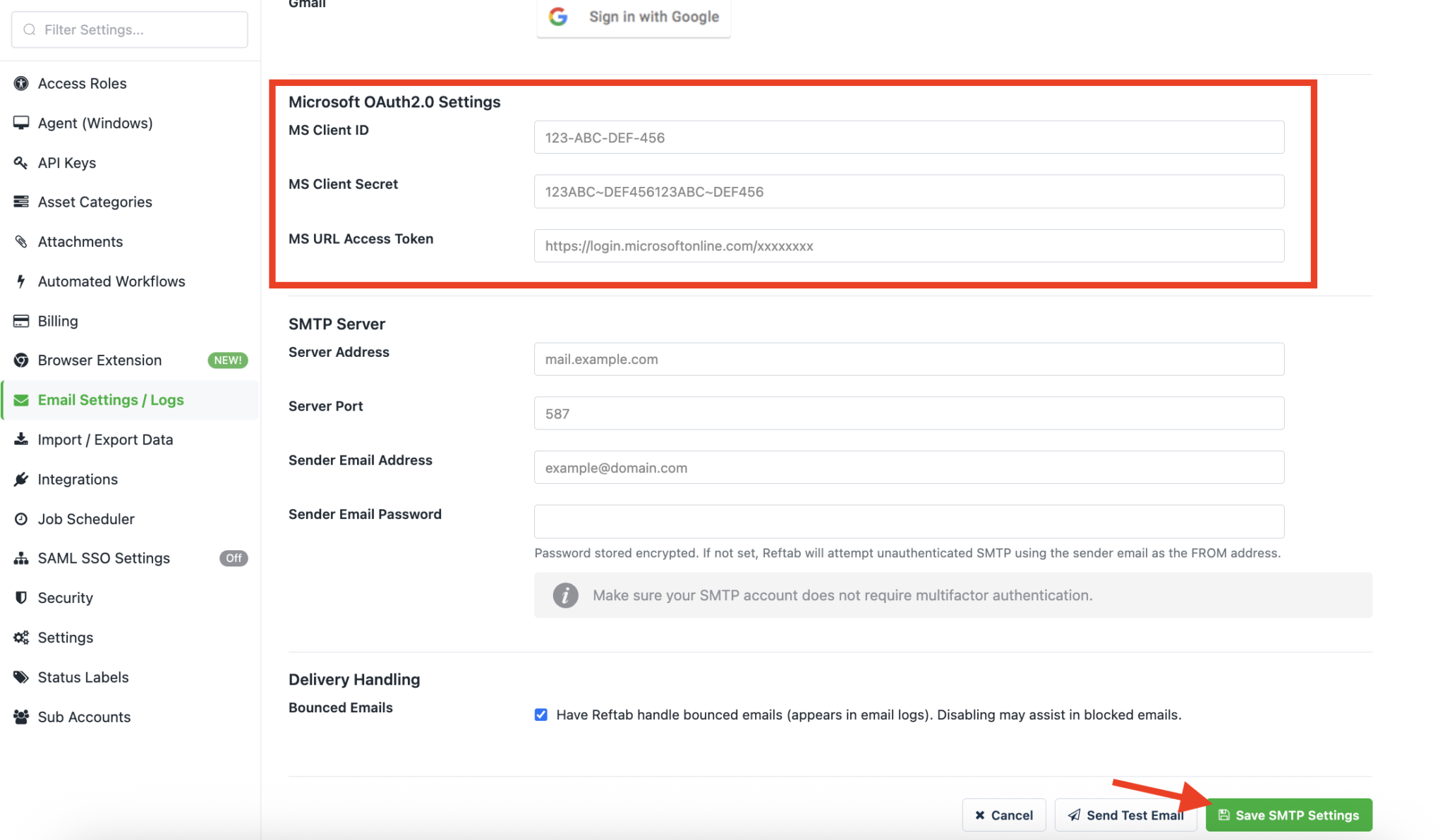Click the Settings gears icon
Image resolution: width=1445 pixels, height=840 pixels.
[x=21, y=638]
